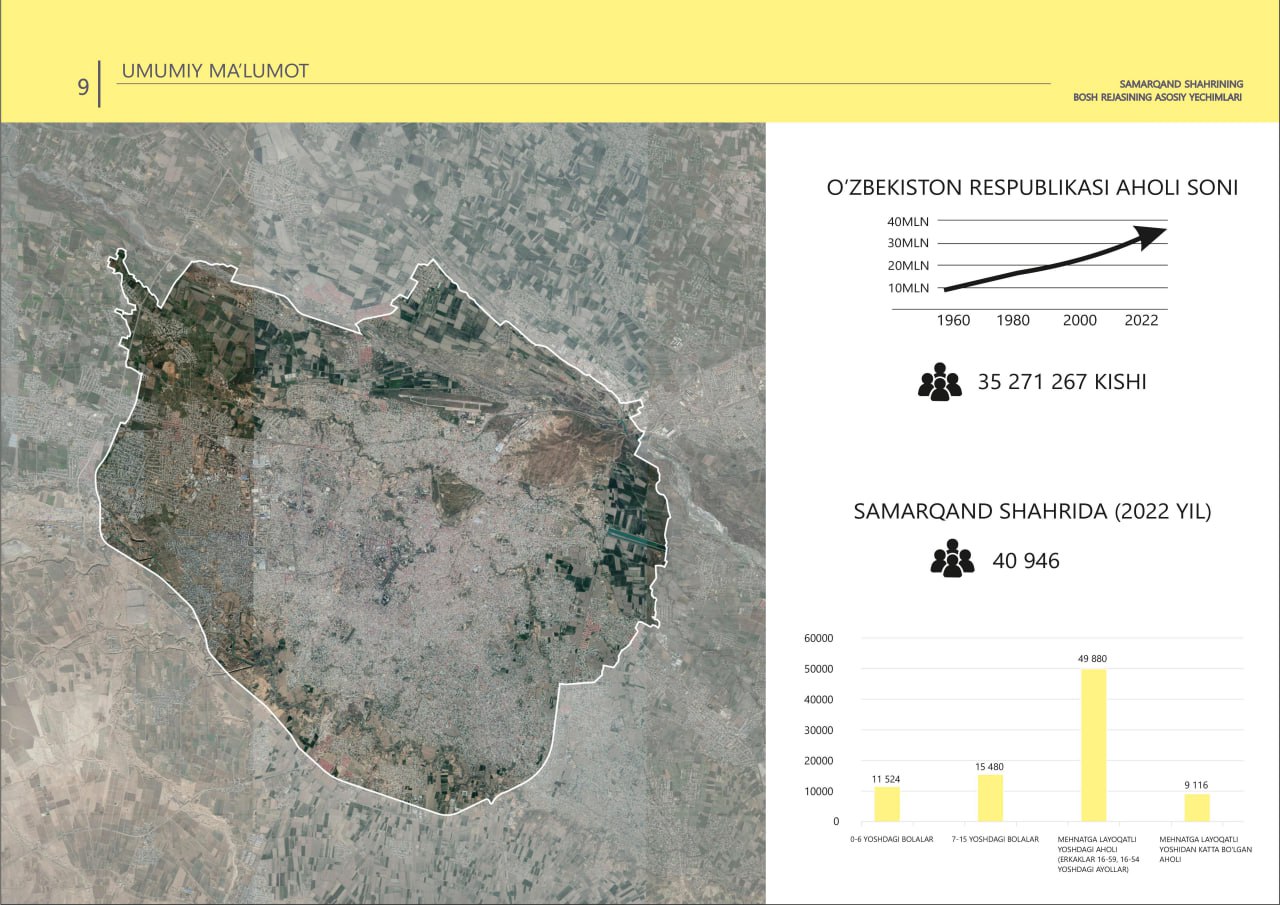
Task: Click SAMARQAND SHAHRINING header text
Action: (1180, 84)
